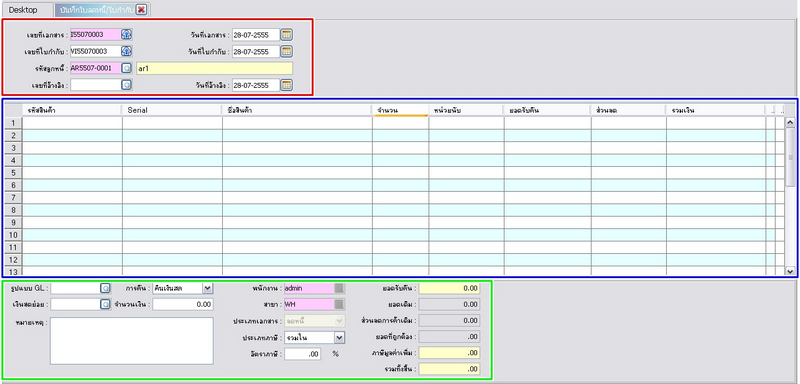This screenshot has width=800, height=384.
Task: Click the unit (หน่วยนับ) column header
Action: 466,110
